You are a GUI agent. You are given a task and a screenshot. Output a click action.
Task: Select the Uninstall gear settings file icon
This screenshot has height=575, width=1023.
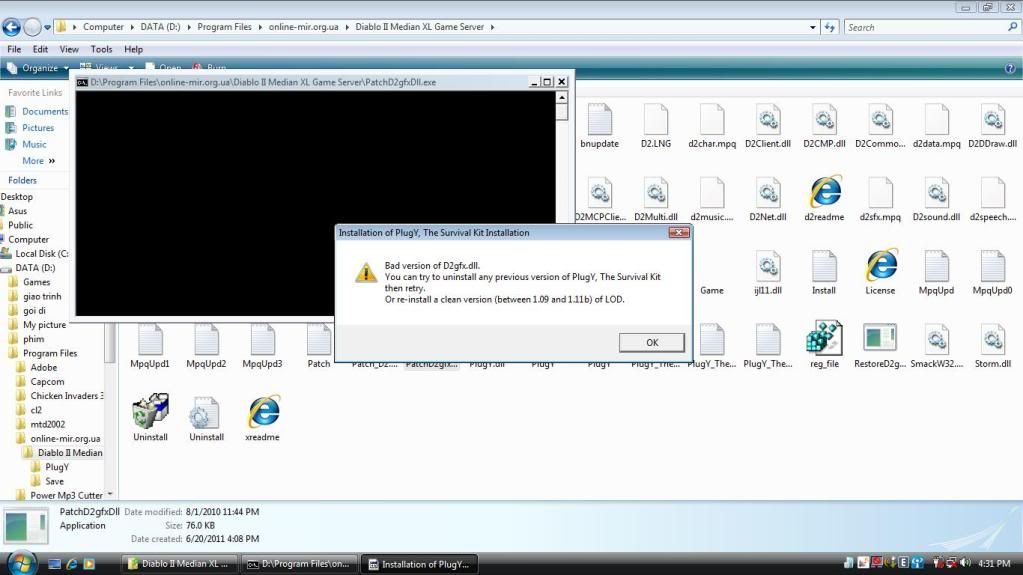click(206, 412)
